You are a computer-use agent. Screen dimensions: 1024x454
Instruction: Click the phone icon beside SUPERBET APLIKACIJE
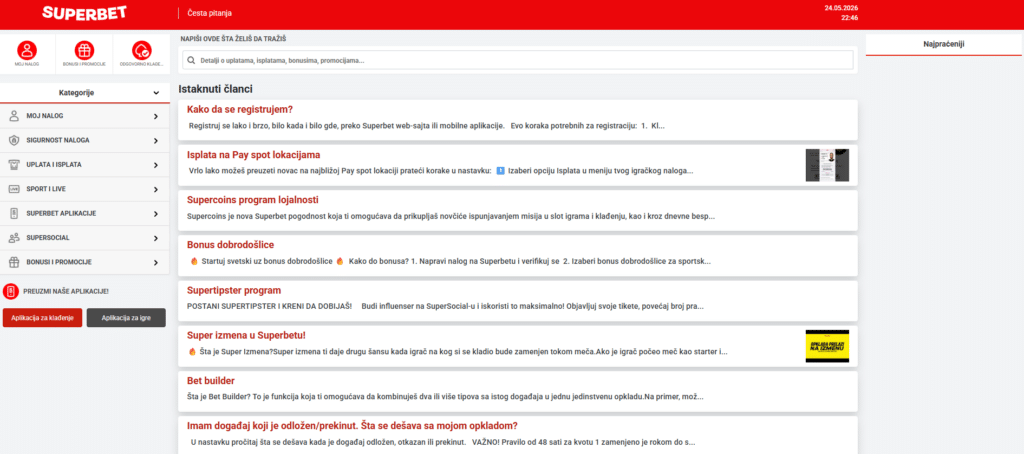click(x=14, y=214)
